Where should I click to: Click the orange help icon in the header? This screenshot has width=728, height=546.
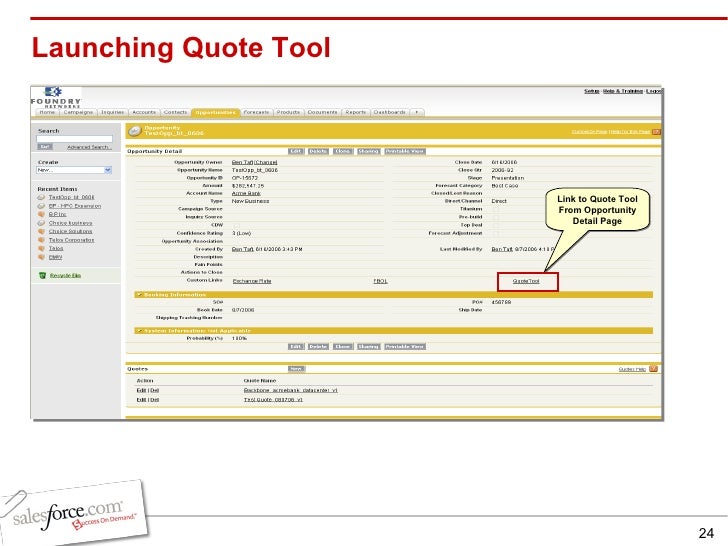click(656, 132)
